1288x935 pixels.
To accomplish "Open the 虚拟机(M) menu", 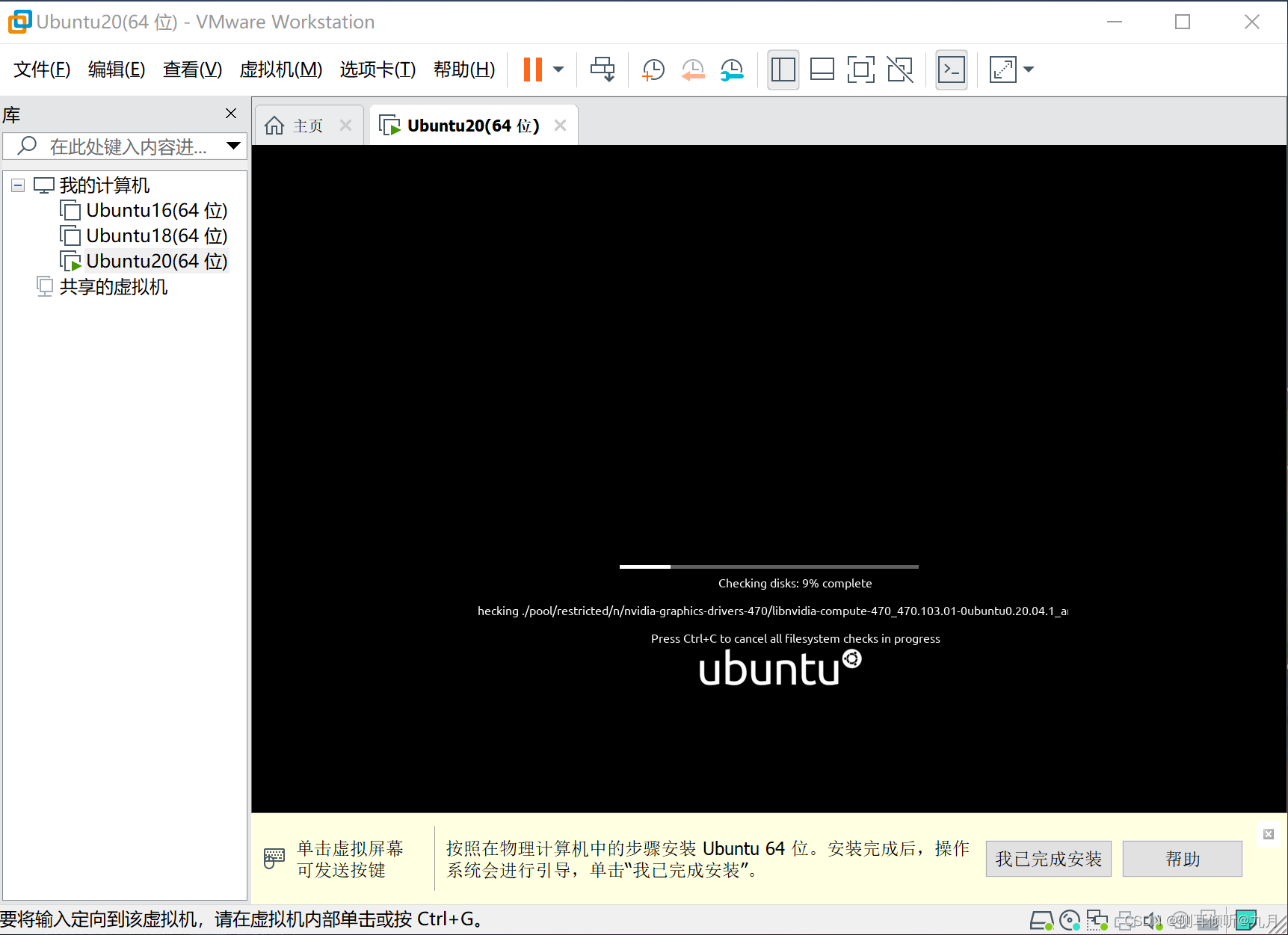I will pos(281,70).
